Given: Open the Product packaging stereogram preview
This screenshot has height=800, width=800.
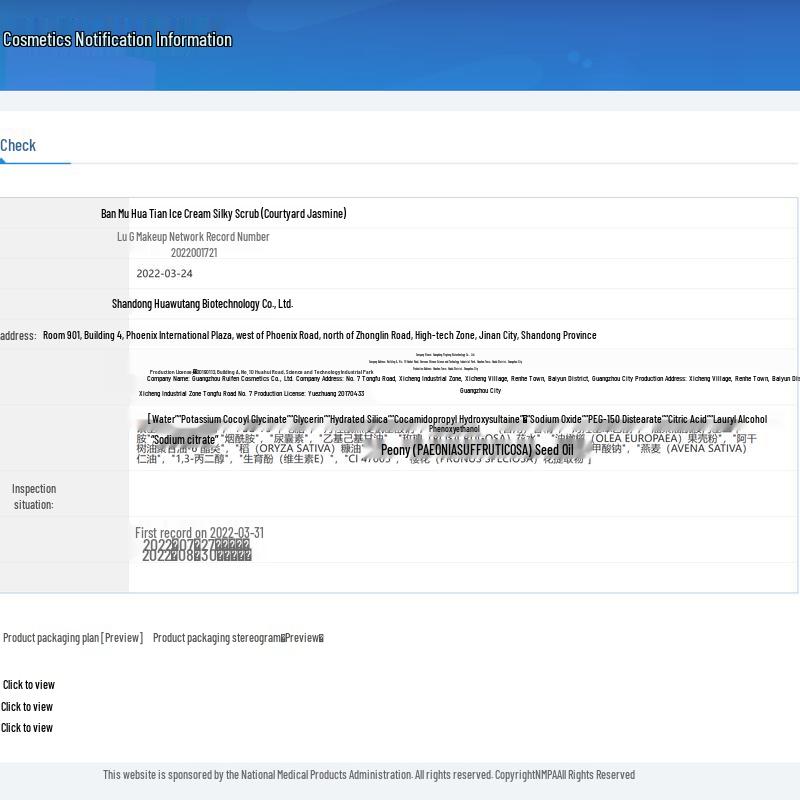Looking at the screenshot, I should (238, 638).
